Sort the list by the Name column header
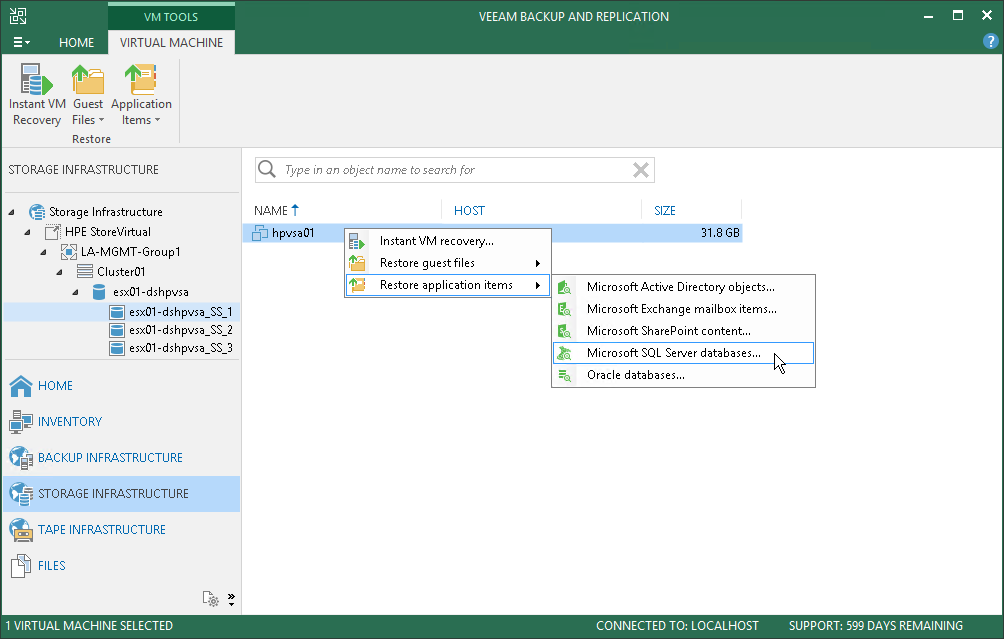This screenshot has width=1004, height=639. click(271, 211)
